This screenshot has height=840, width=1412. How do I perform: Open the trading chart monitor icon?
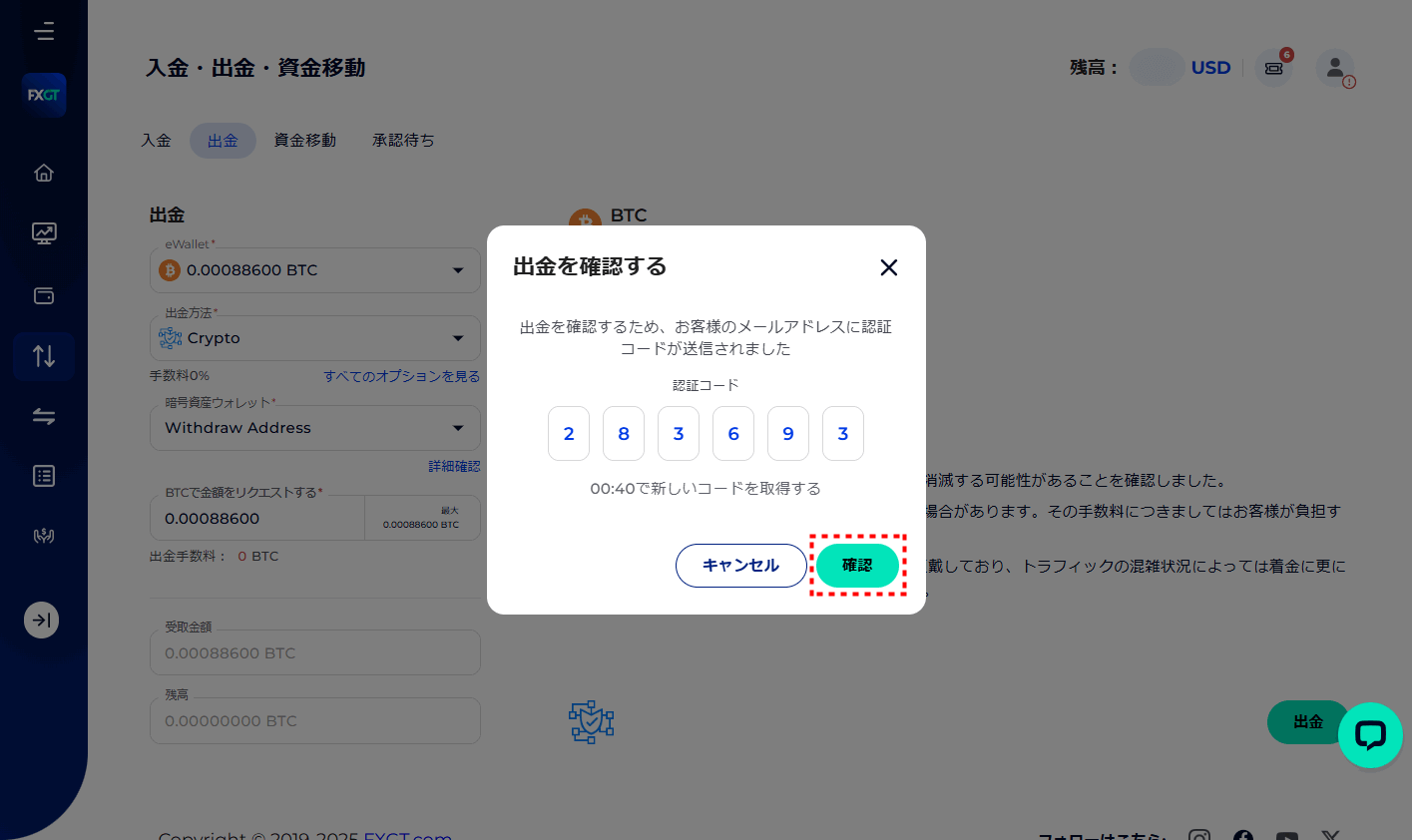point(44,233)
